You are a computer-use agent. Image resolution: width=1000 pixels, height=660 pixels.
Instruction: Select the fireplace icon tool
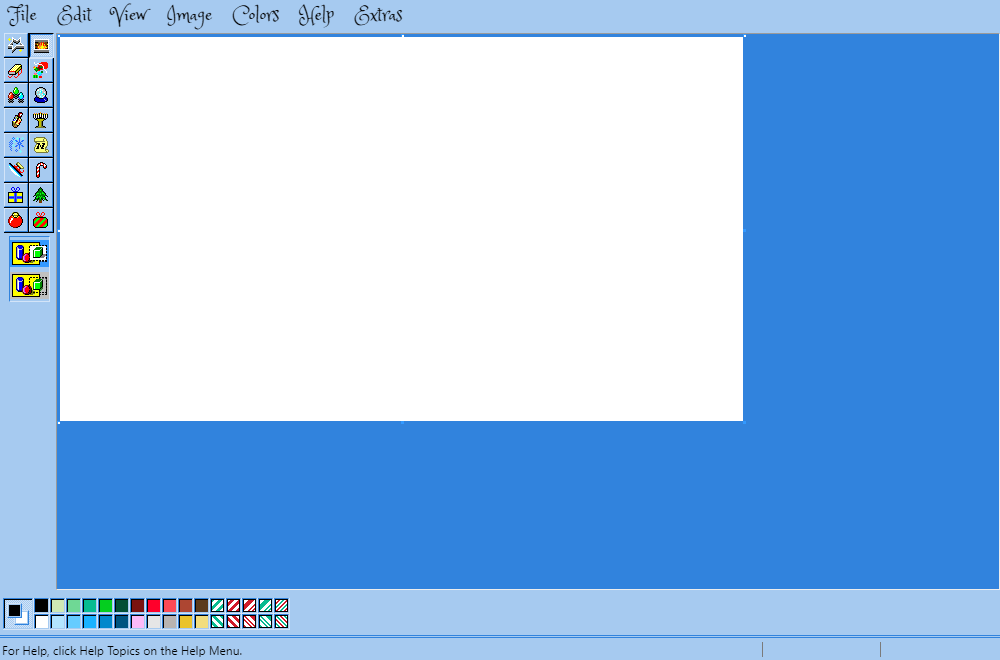tap(41, 45)
